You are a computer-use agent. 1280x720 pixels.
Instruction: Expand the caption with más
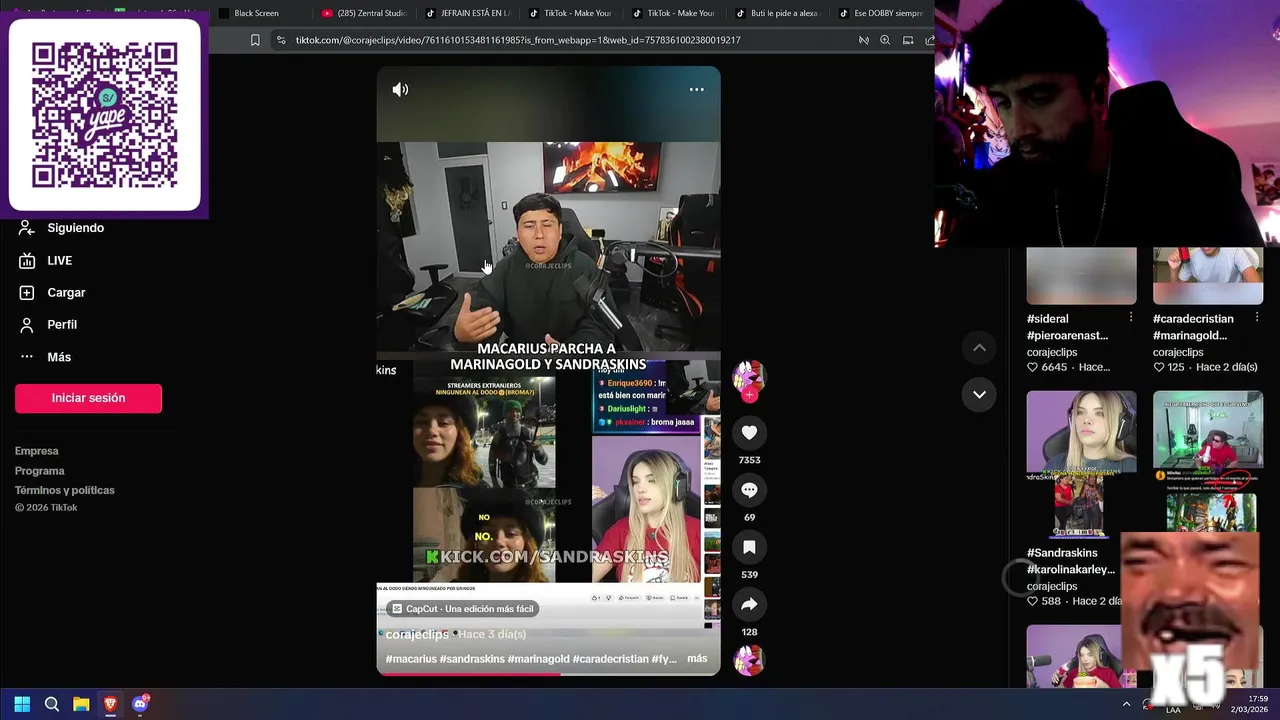tap(697, 659)
